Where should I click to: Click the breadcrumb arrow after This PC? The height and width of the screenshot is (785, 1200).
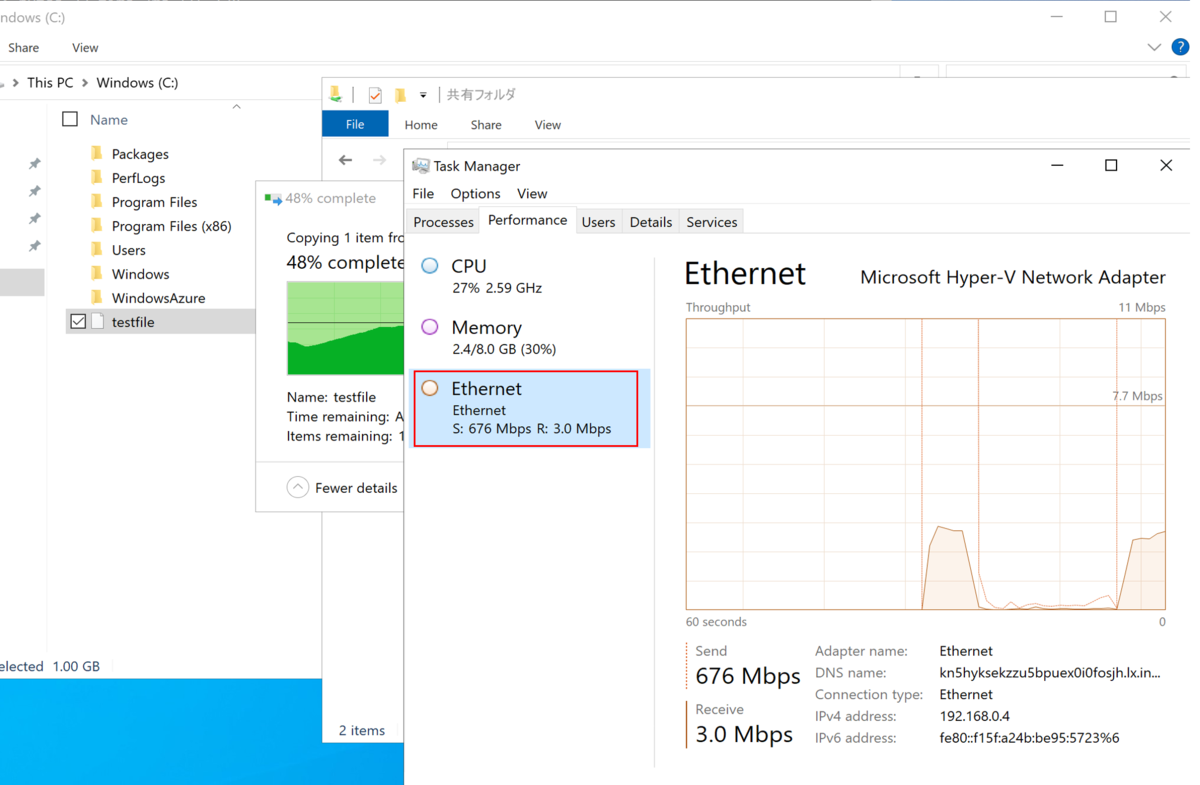pos(85,83)
